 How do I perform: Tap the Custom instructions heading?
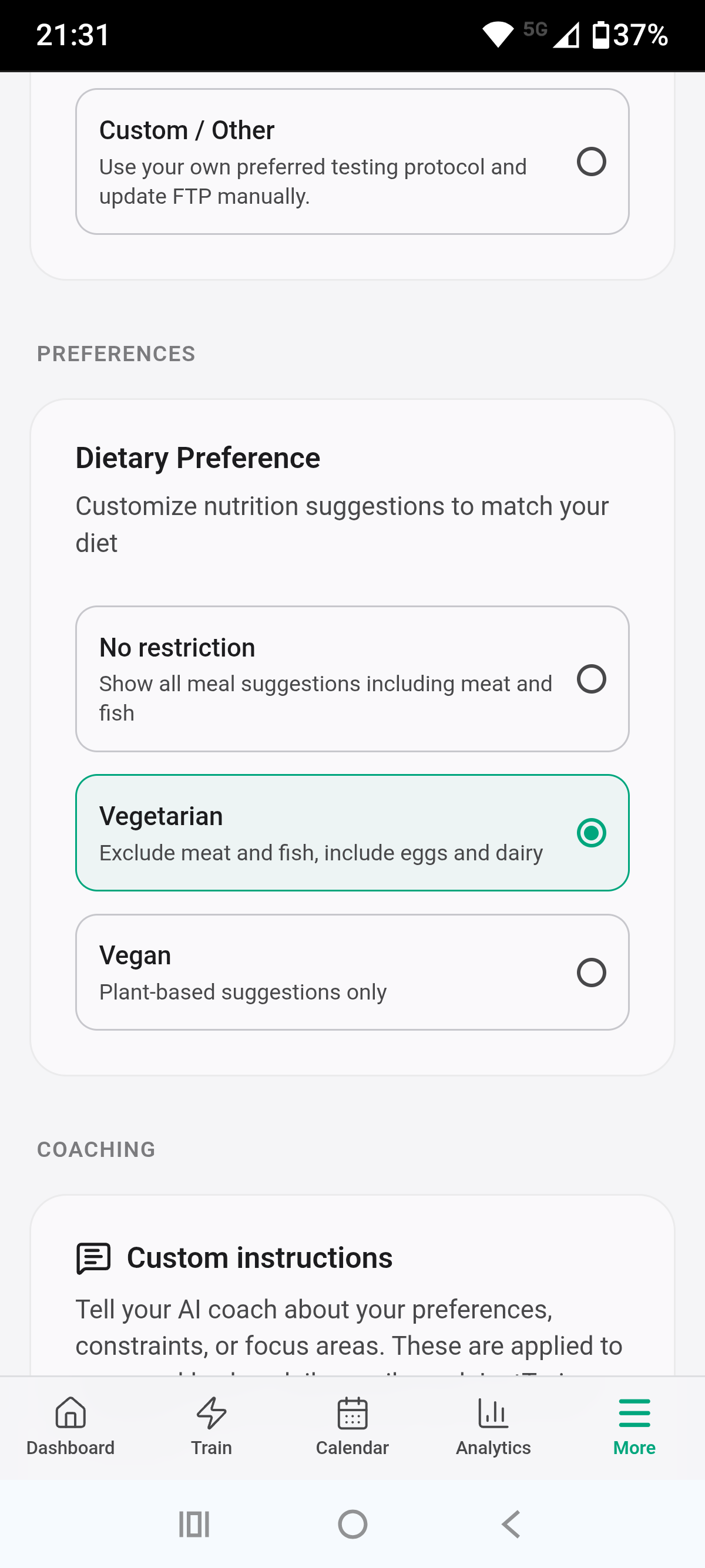(259, 1258)
